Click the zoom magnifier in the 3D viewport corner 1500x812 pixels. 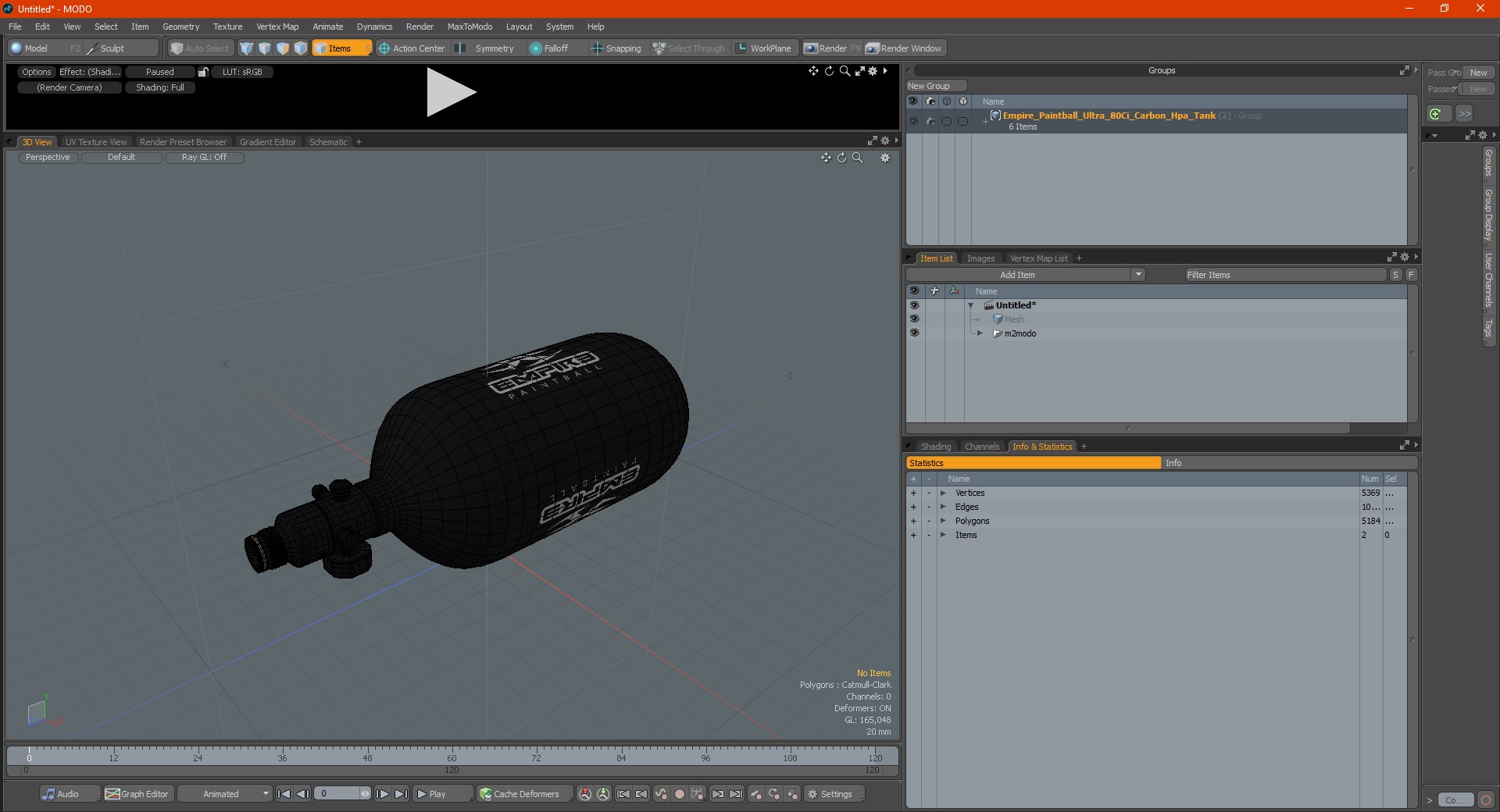tap(857, 158)
